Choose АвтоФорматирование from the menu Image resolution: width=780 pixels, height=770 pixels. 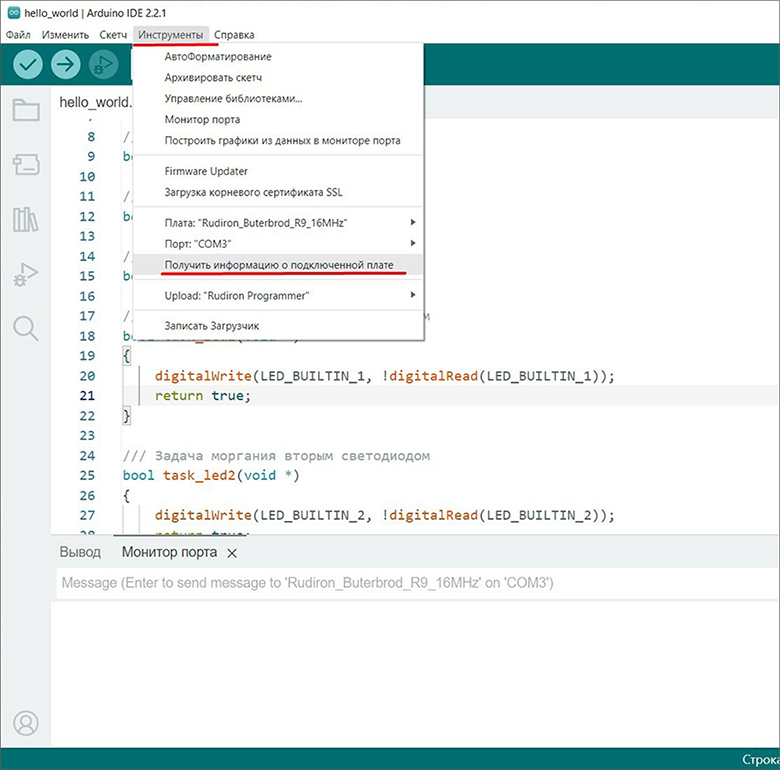[x=278, y=57]
